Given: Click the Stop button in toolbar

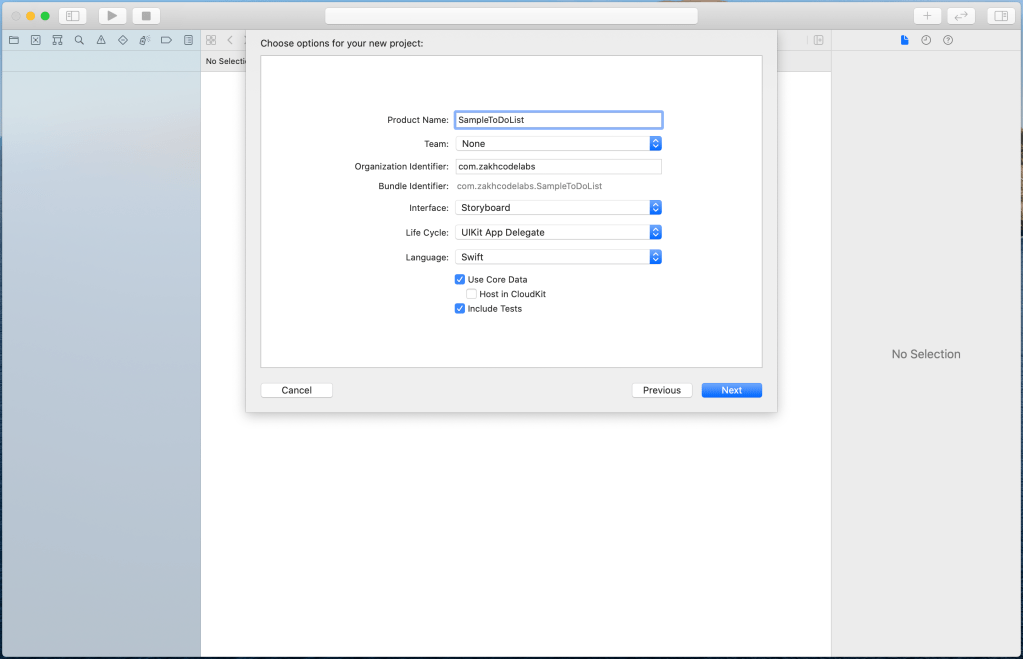Looking at the screenshot, I should pyautogui.click(x=146, y=16).
